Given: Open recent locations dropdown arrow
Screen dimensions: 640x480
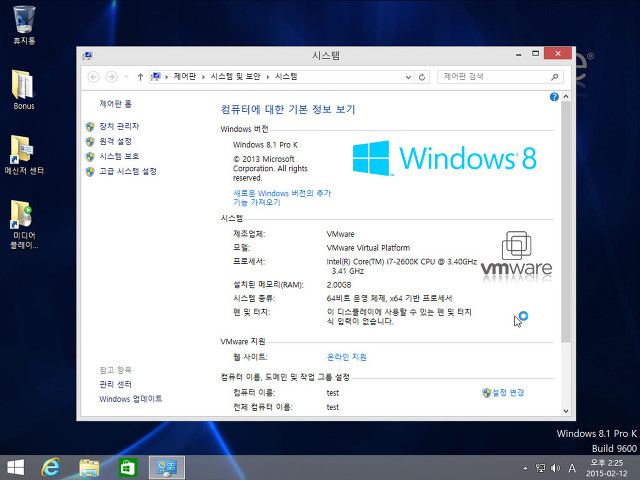Looking at the screenshot, I should pos(126,77).
